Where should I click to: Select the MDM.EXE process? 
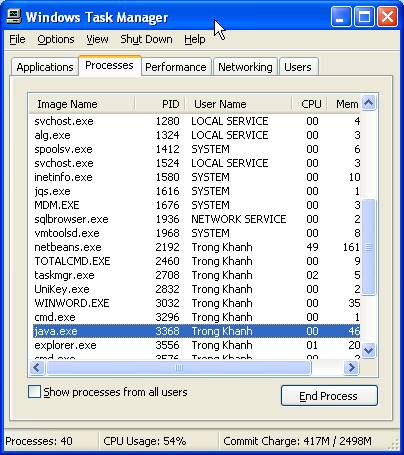tap(197, 205)
